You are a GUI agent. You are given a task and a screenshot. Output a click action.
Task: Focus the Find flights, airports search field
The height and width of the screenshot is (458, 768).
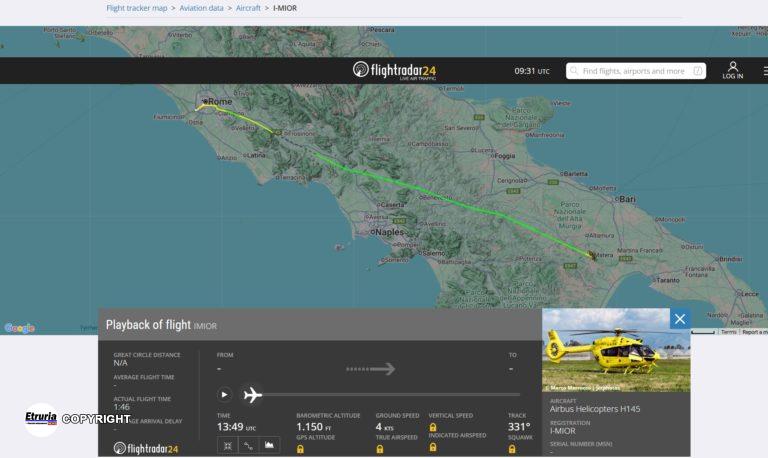[636, 71]
